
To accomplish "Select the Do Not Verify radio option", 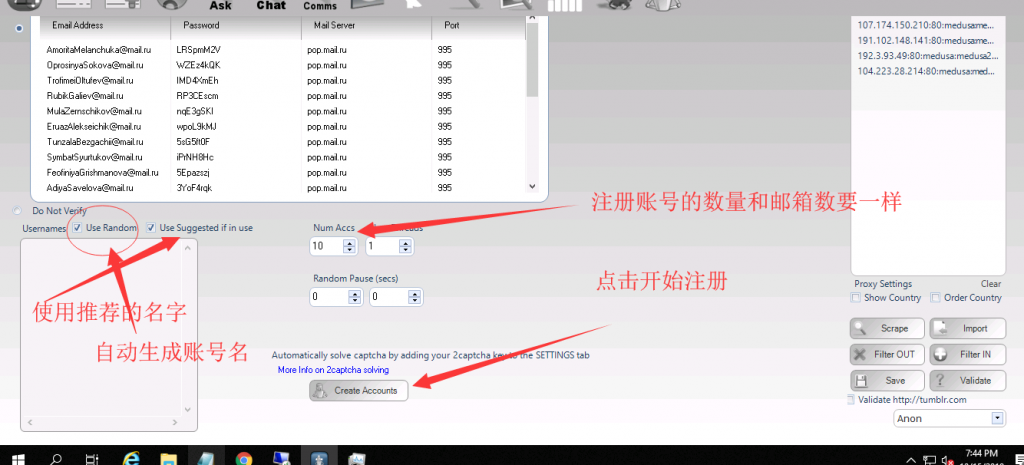I will coord(16,211).
